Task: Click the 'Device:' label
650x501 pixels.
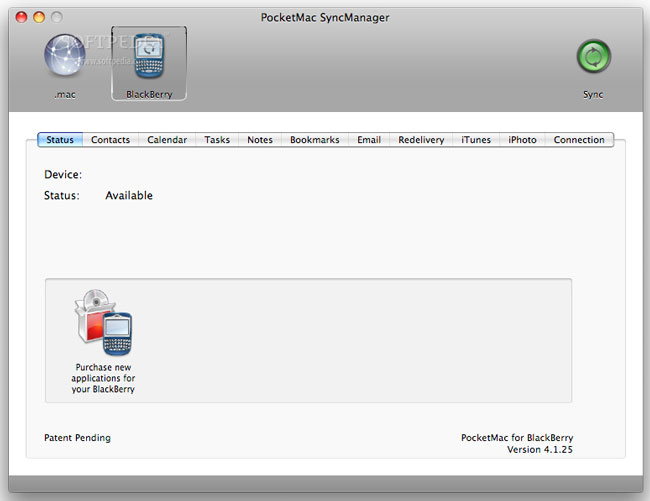Action: 63,174
